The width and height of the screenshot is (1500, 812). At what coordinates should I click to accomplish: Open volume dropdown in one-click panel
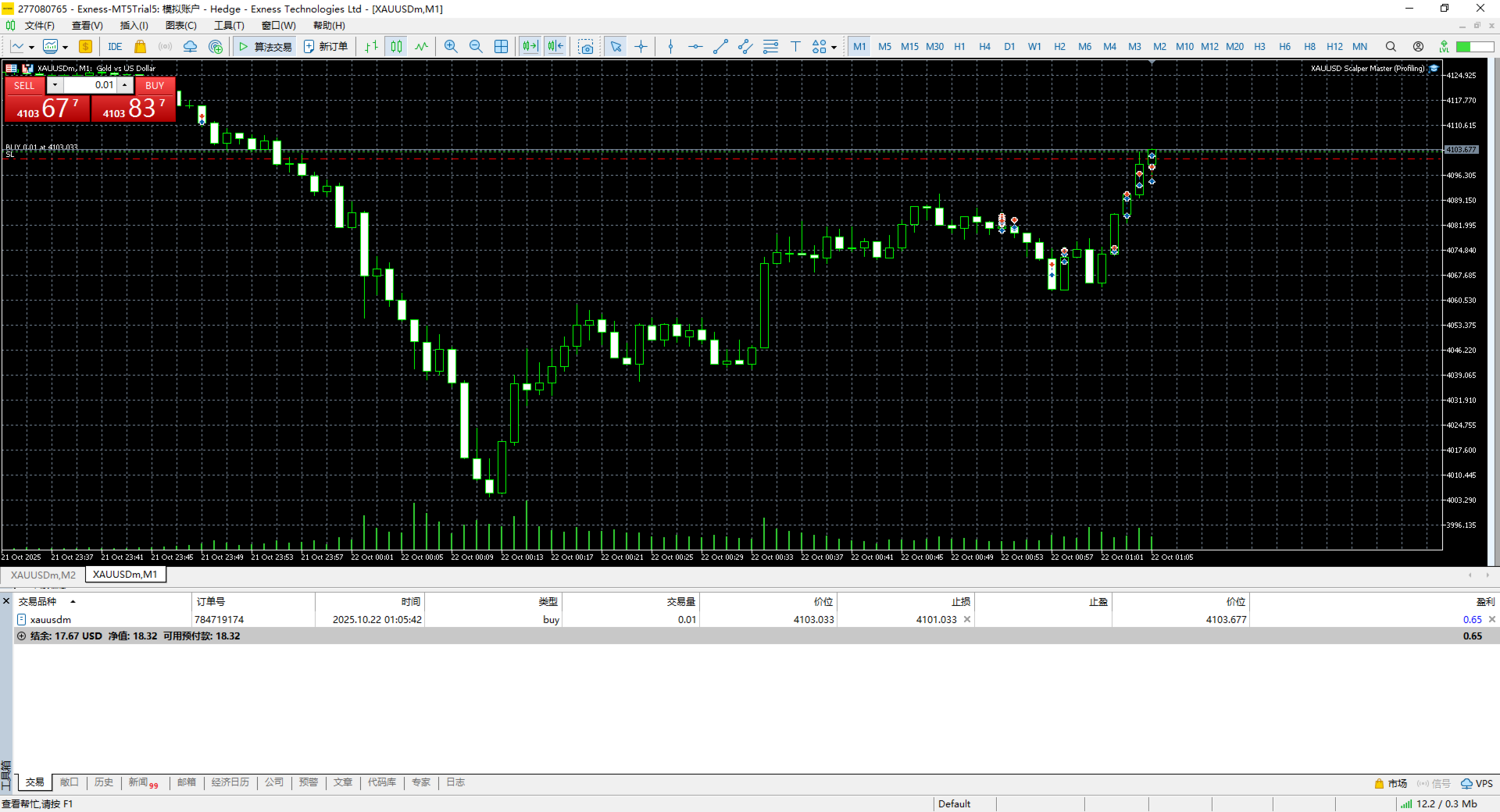pos(55,85)
